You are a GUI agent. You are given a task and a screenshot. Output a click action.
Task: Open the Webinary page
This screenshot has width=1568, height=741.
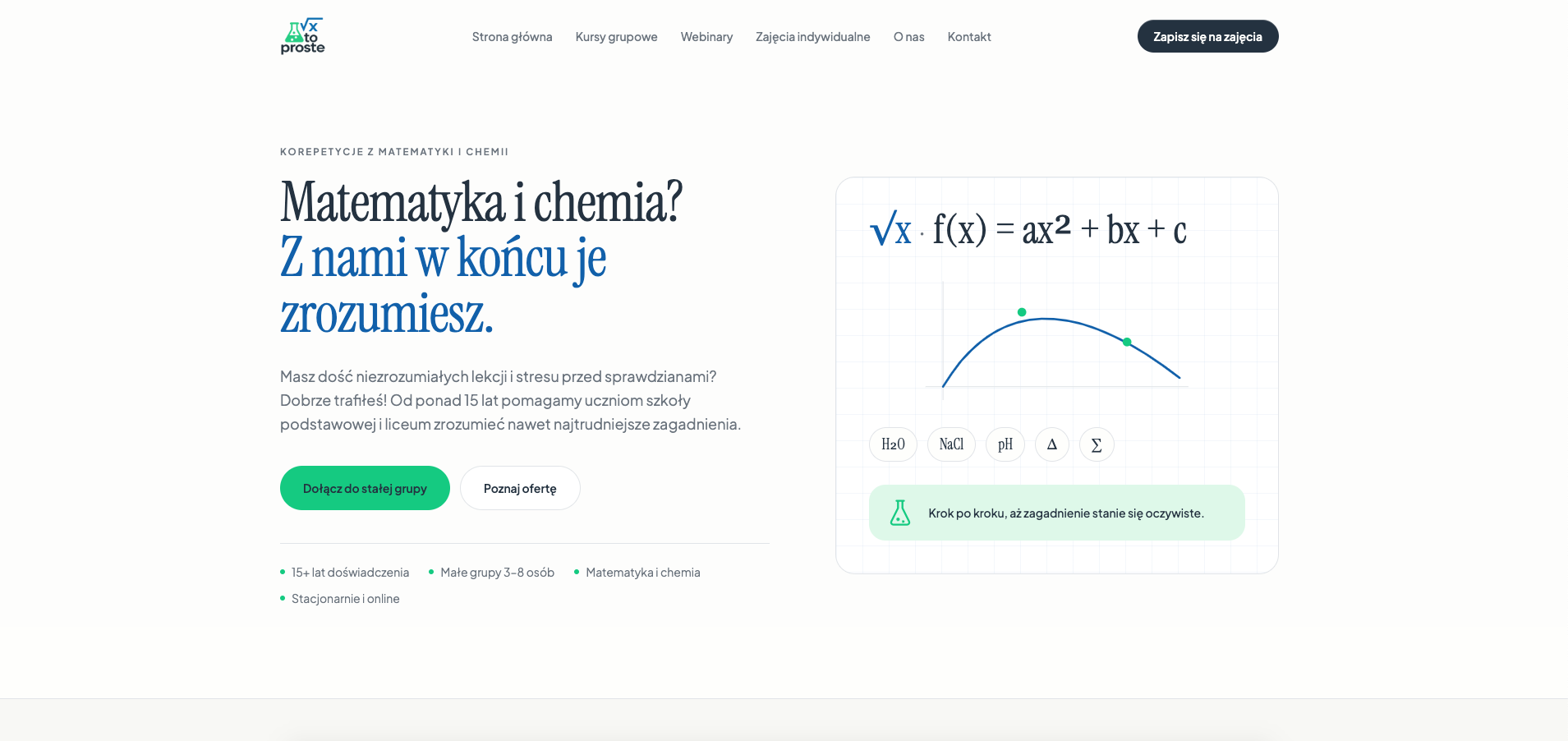coord(706,37)
